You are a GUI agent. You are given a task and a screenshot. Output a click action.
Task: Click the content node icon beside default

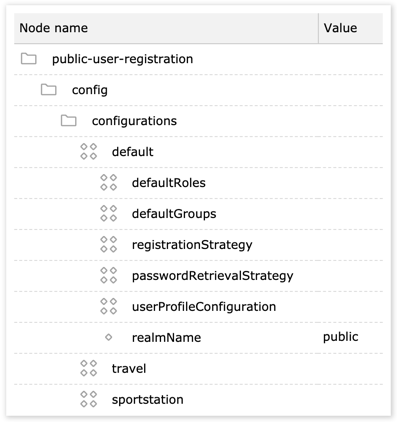[x=89, y=152]
